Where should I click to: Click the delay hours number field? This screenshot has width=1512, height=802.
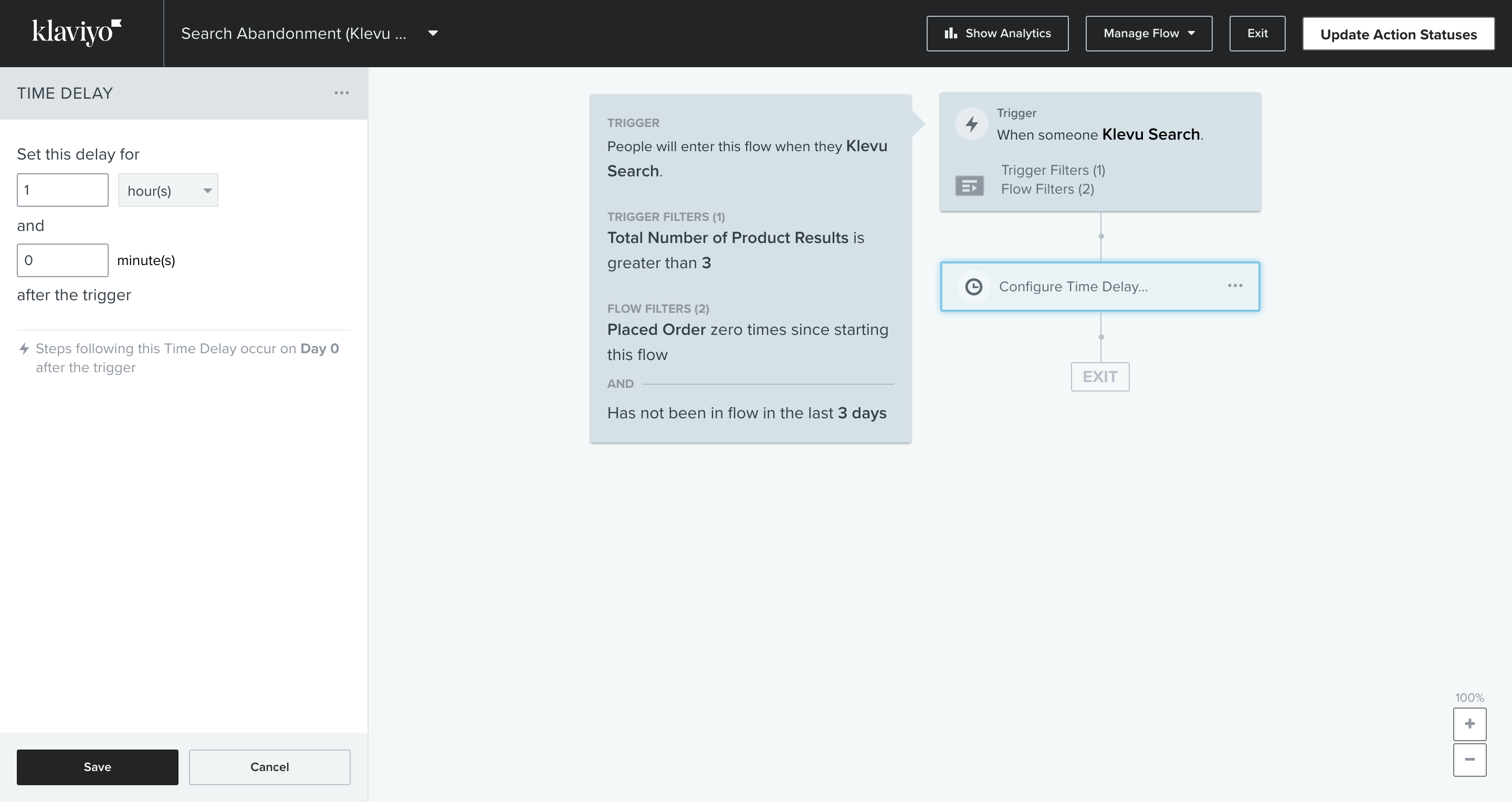(x=62, y=190)
